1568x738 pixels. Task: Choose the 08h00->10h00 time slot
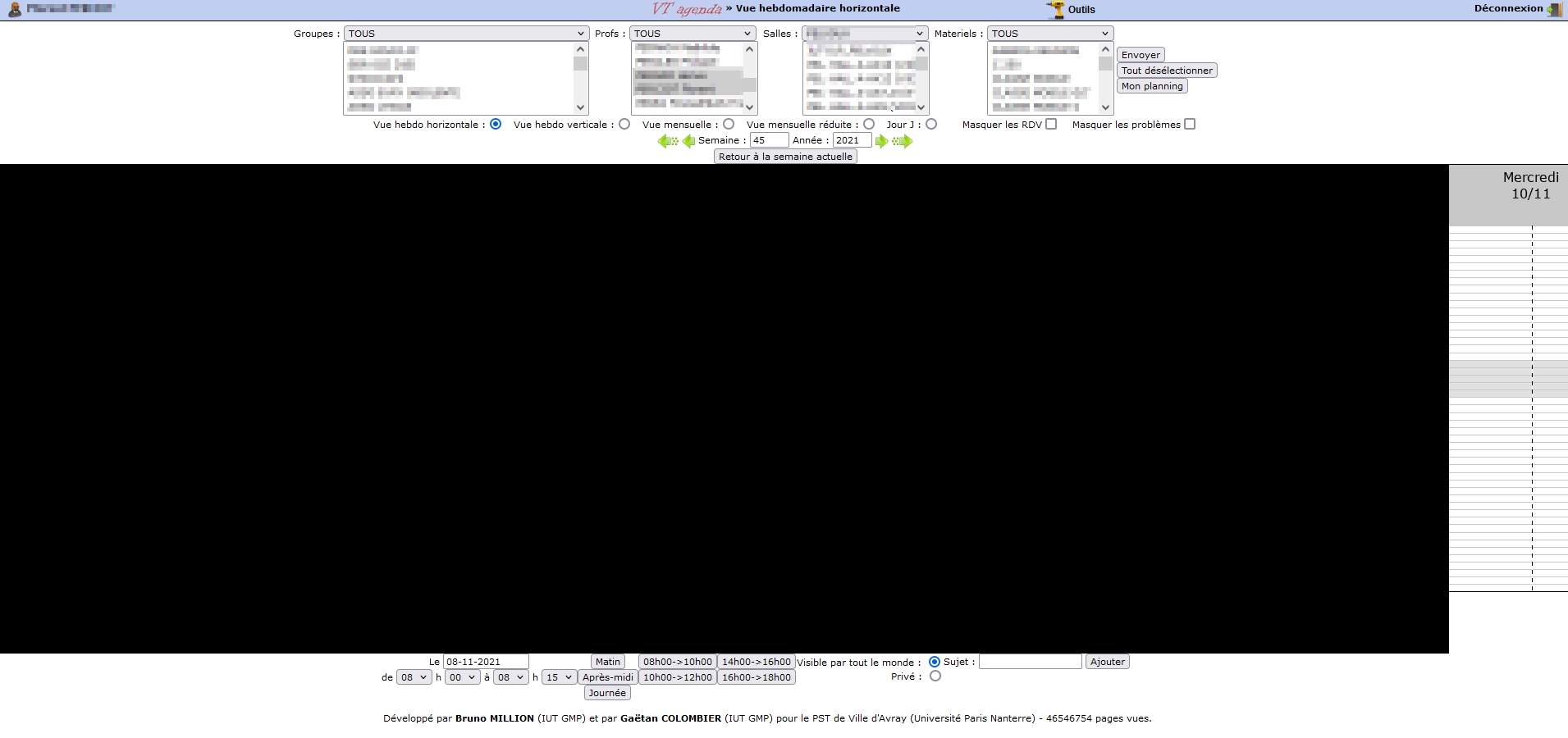678,662
